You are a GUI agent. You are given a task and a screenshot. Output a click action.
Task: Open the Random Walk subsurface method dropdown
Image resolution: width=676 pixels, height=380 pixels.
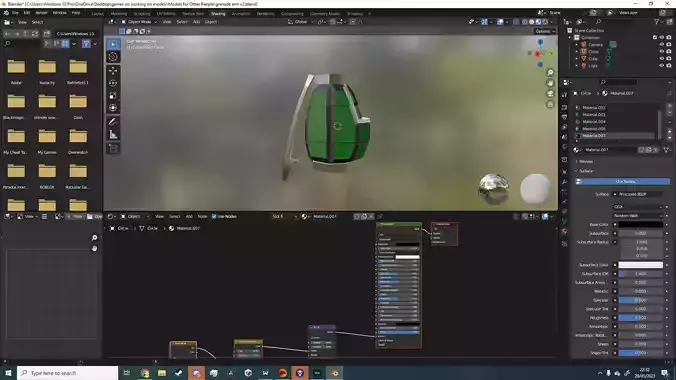[638, 216]
